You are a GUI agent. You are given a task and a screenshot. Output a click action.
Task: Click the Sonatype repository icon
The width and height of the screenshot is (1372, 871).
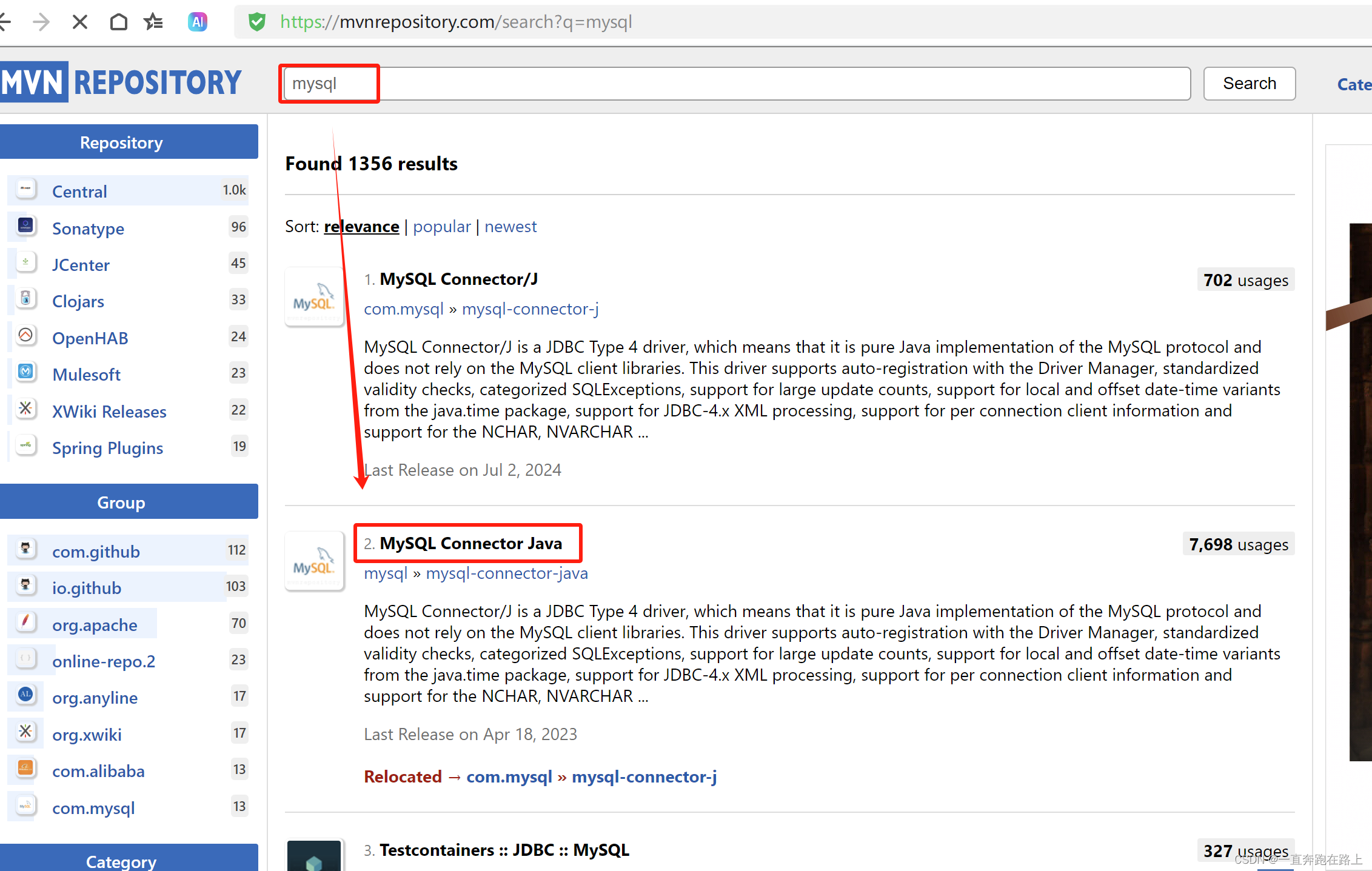25,226
